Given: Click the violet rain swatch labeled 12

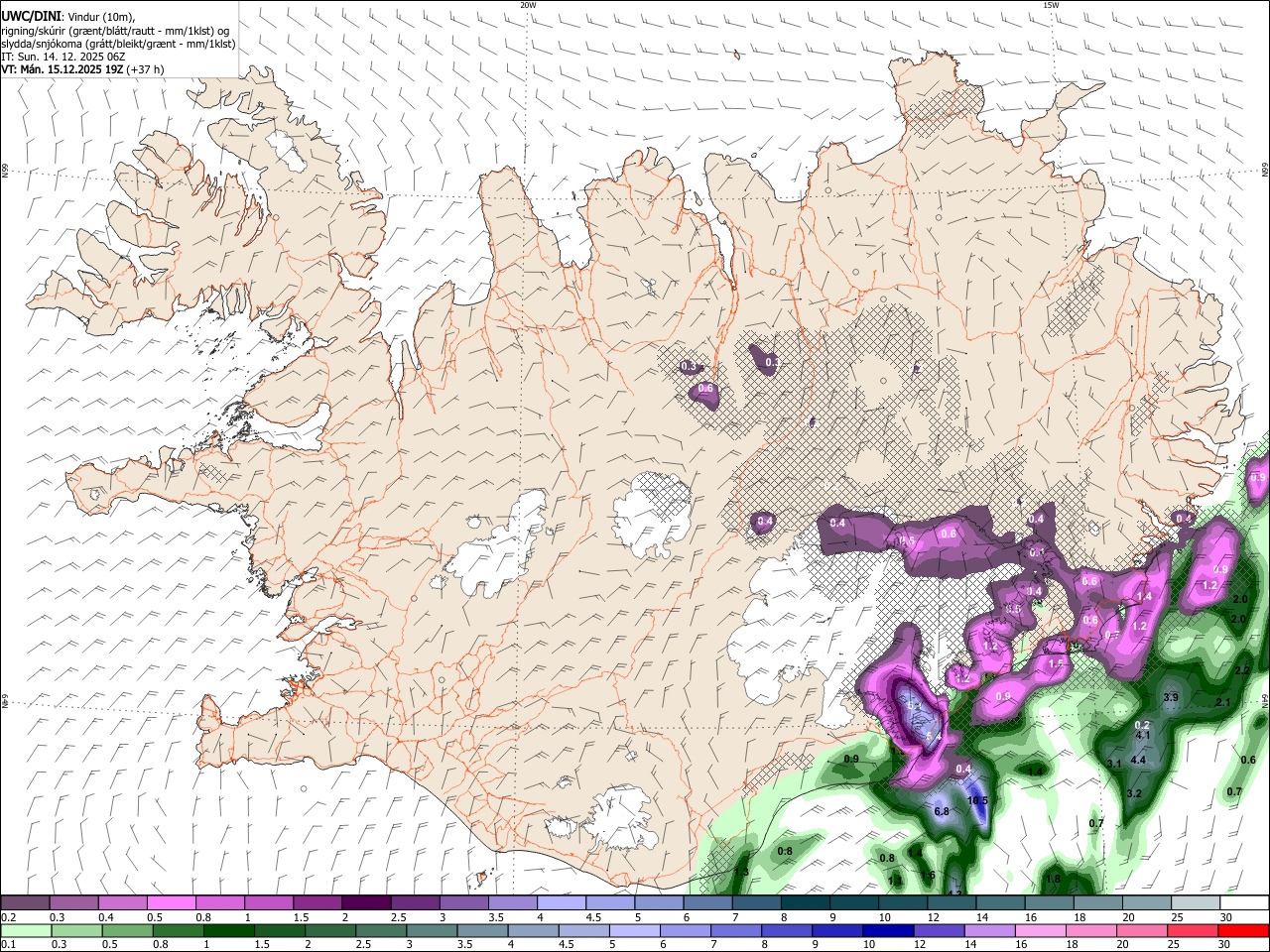Looking at the screenshot, I should click(x=938, y=930).
